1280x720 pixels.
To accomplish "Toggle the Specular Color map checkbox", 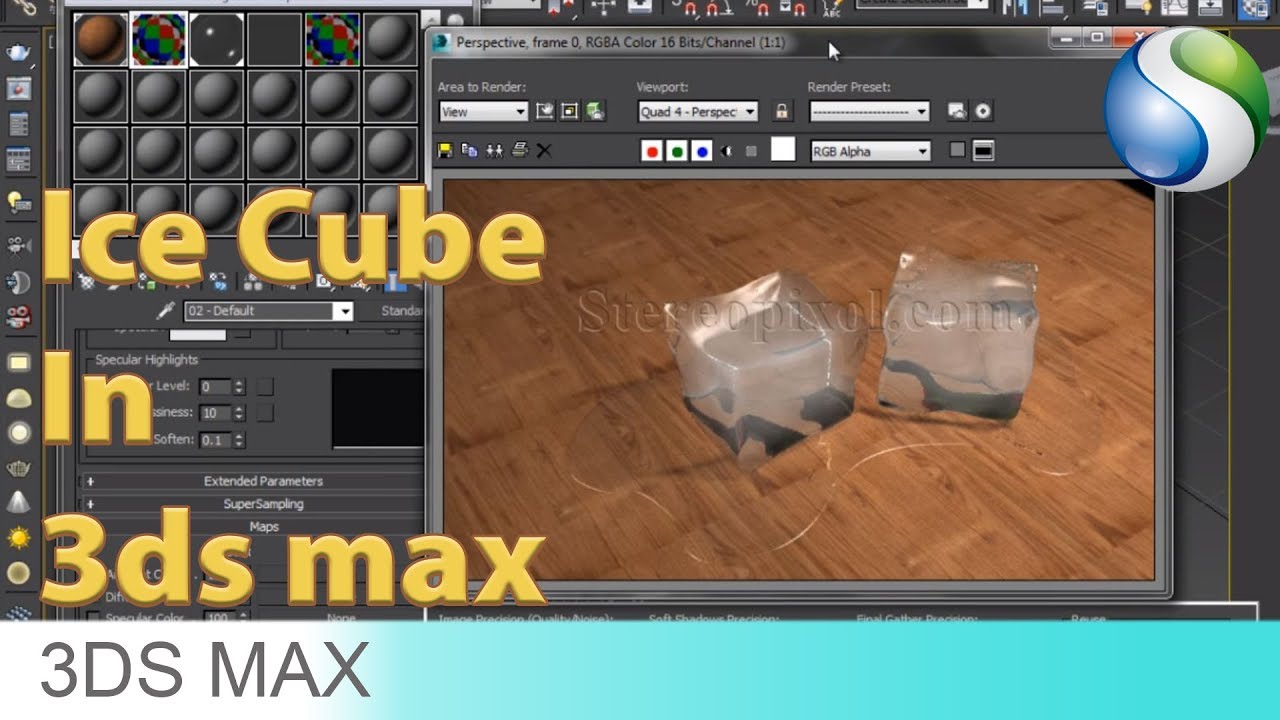I will point(93,618).
